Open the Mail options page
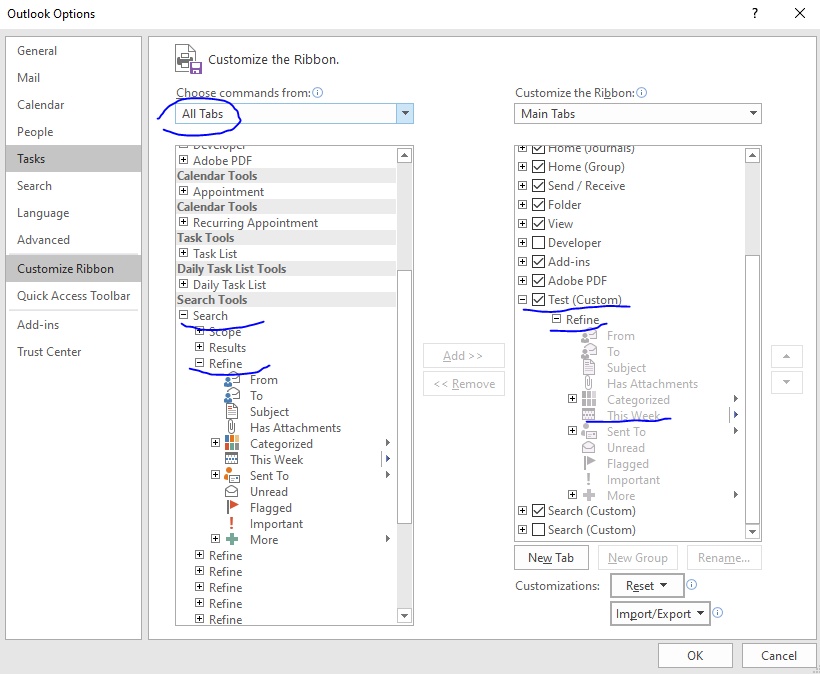This screenshot has height=674, width=820. click(74, 78)
